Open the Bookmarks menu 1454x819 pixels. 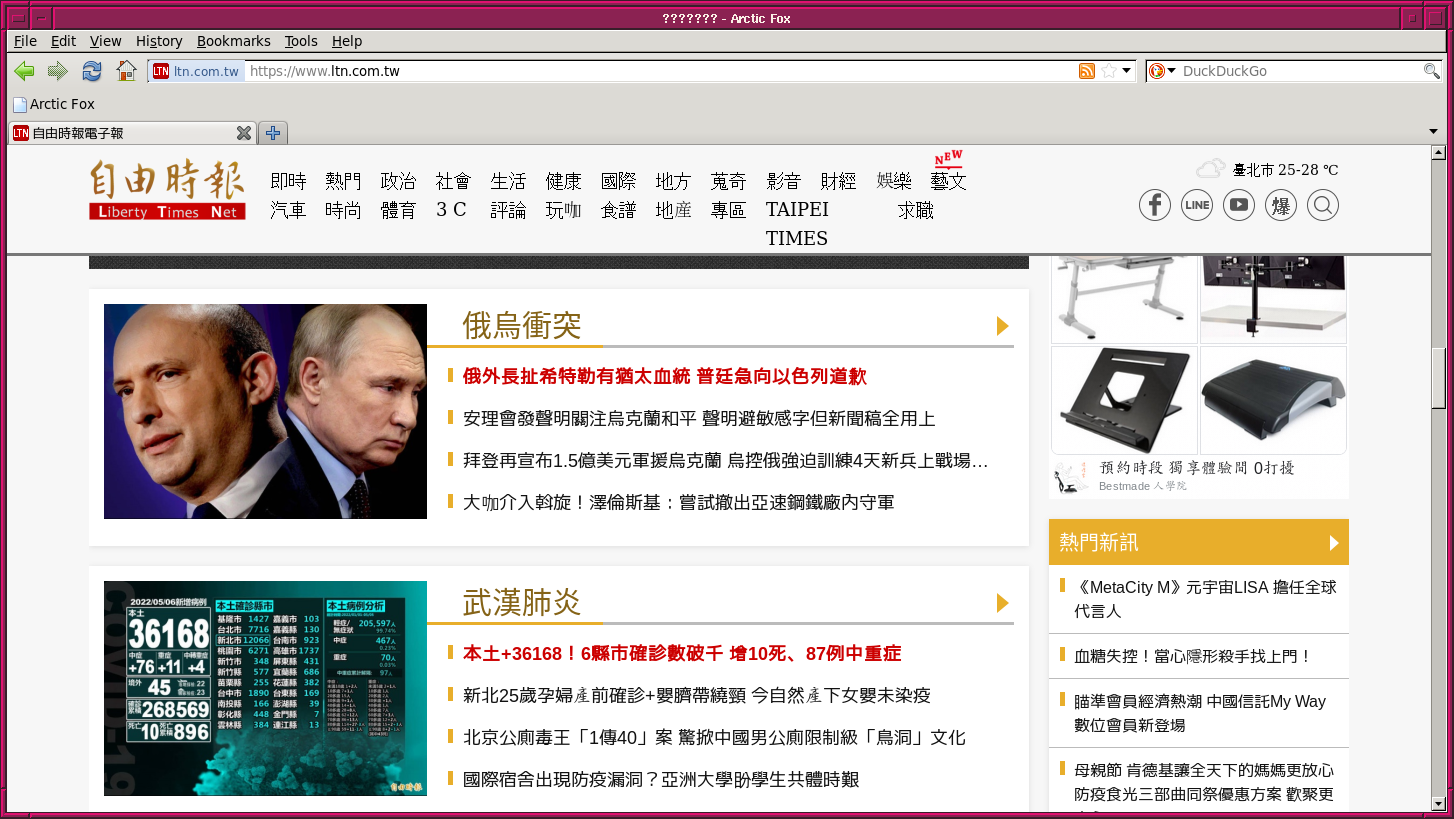tap(233, 41)
